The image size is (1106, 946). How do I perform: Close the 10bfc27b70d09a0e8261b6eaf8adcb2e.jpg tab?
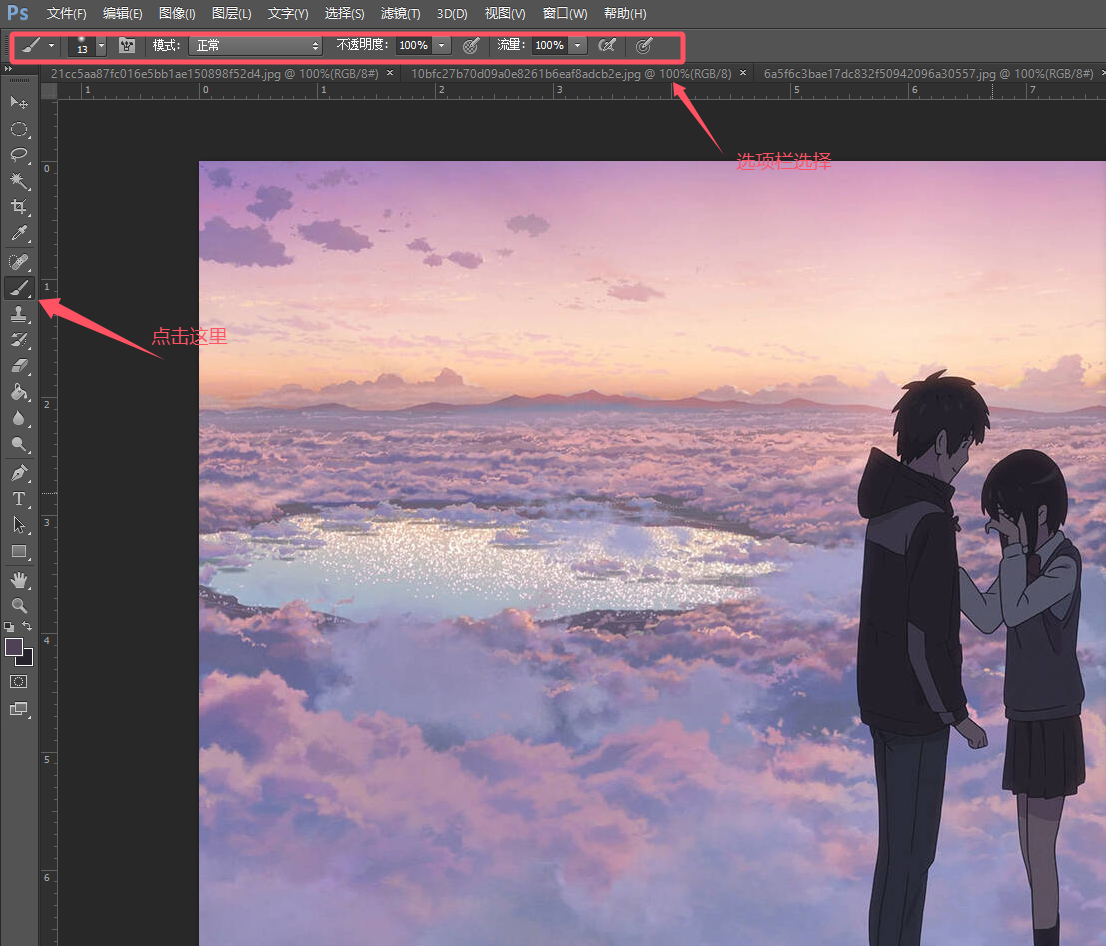pyautogui.click(x=743, y=73)
